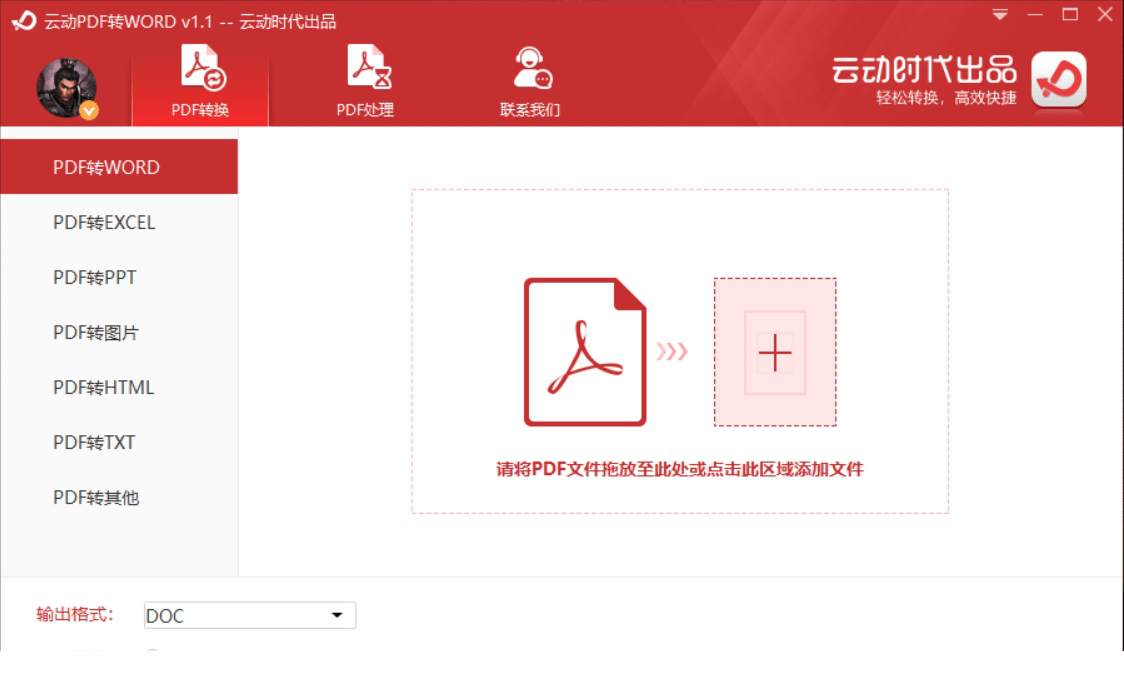Expand the title bar dropdown arrow
1124x677 pixels.
pyautogui.click(x=998, y=15)
